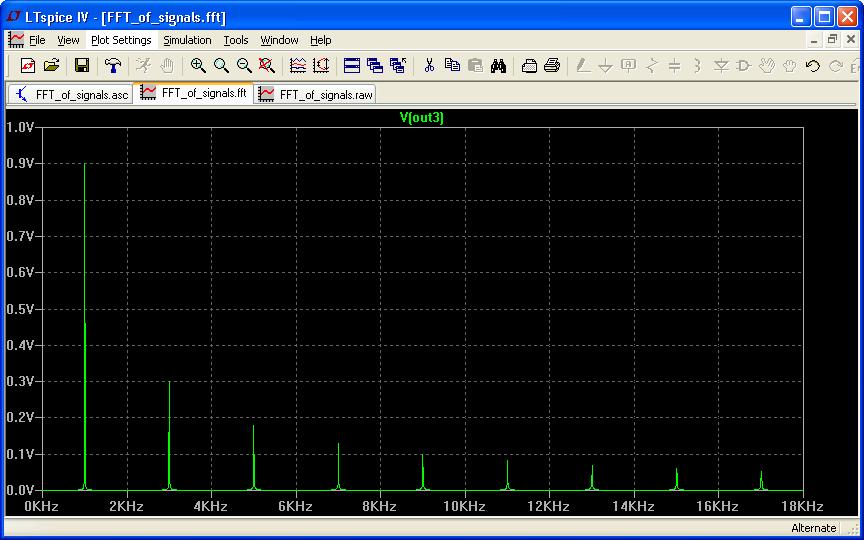Select the Diode component tool

click(x=721, y=66)
